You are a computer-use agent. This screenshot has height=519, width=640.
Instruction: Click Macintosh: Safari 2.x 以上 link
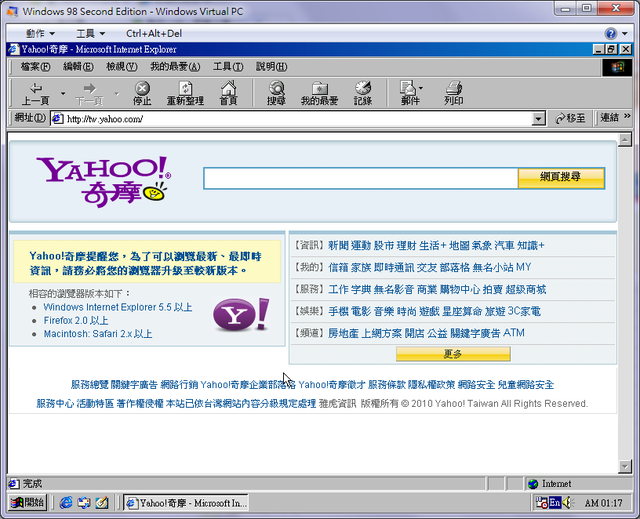[98, 334]
